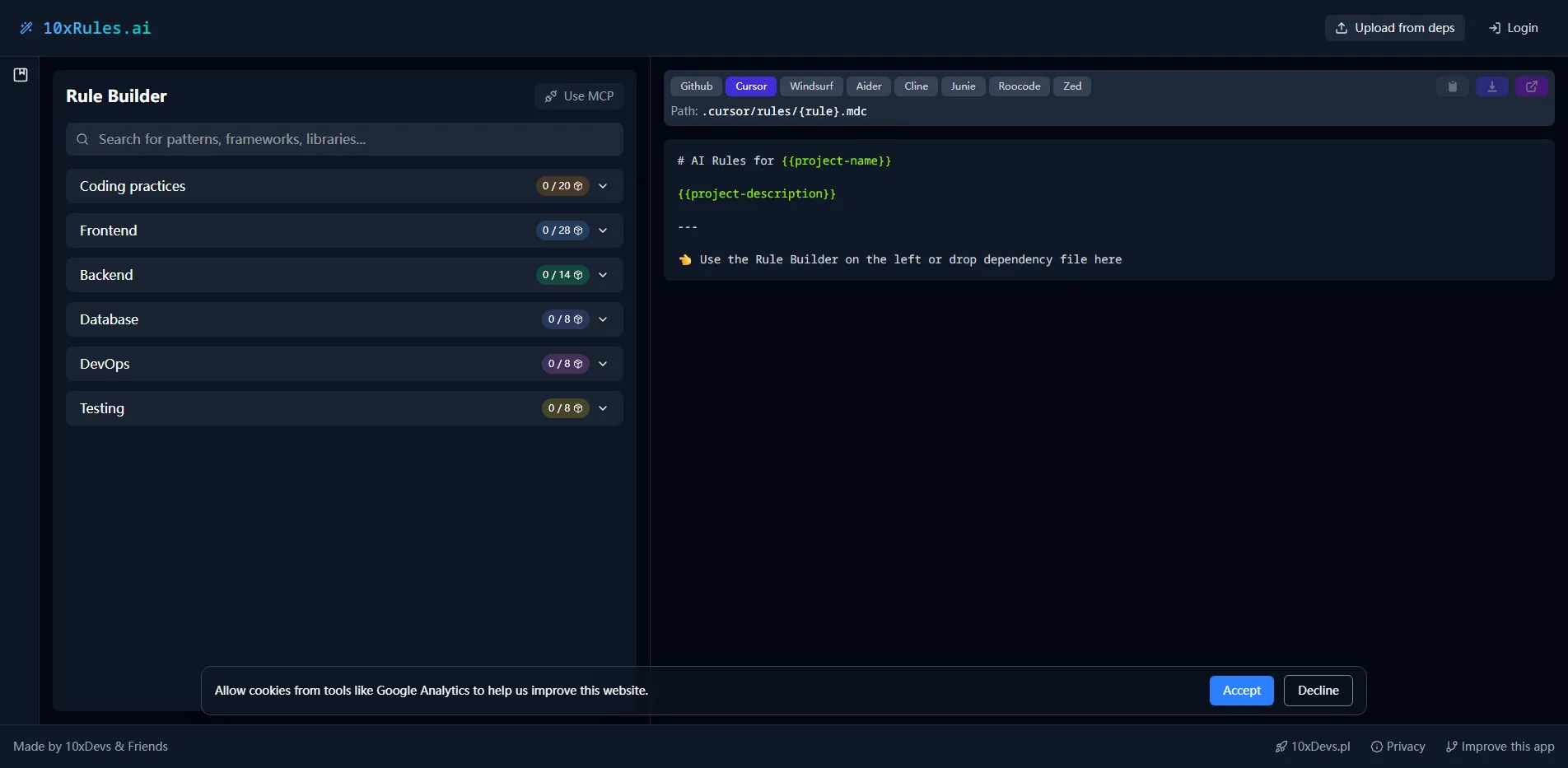1568x768 pixels.
Task: Expand the Database section chevron
Action: click(603, 319)
